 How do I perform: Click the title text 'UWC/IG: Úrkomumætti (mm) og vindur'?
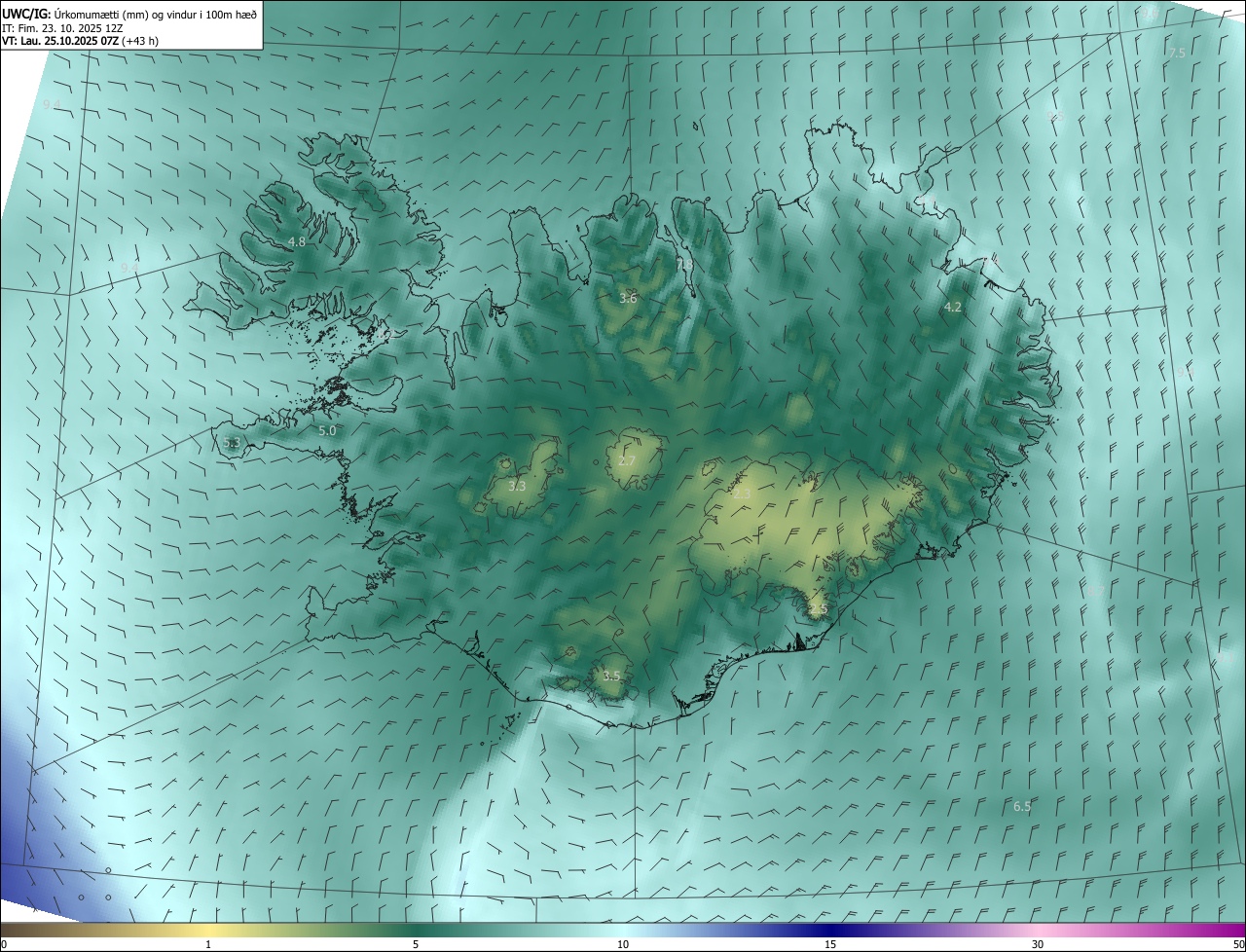[x=98, y=14]
